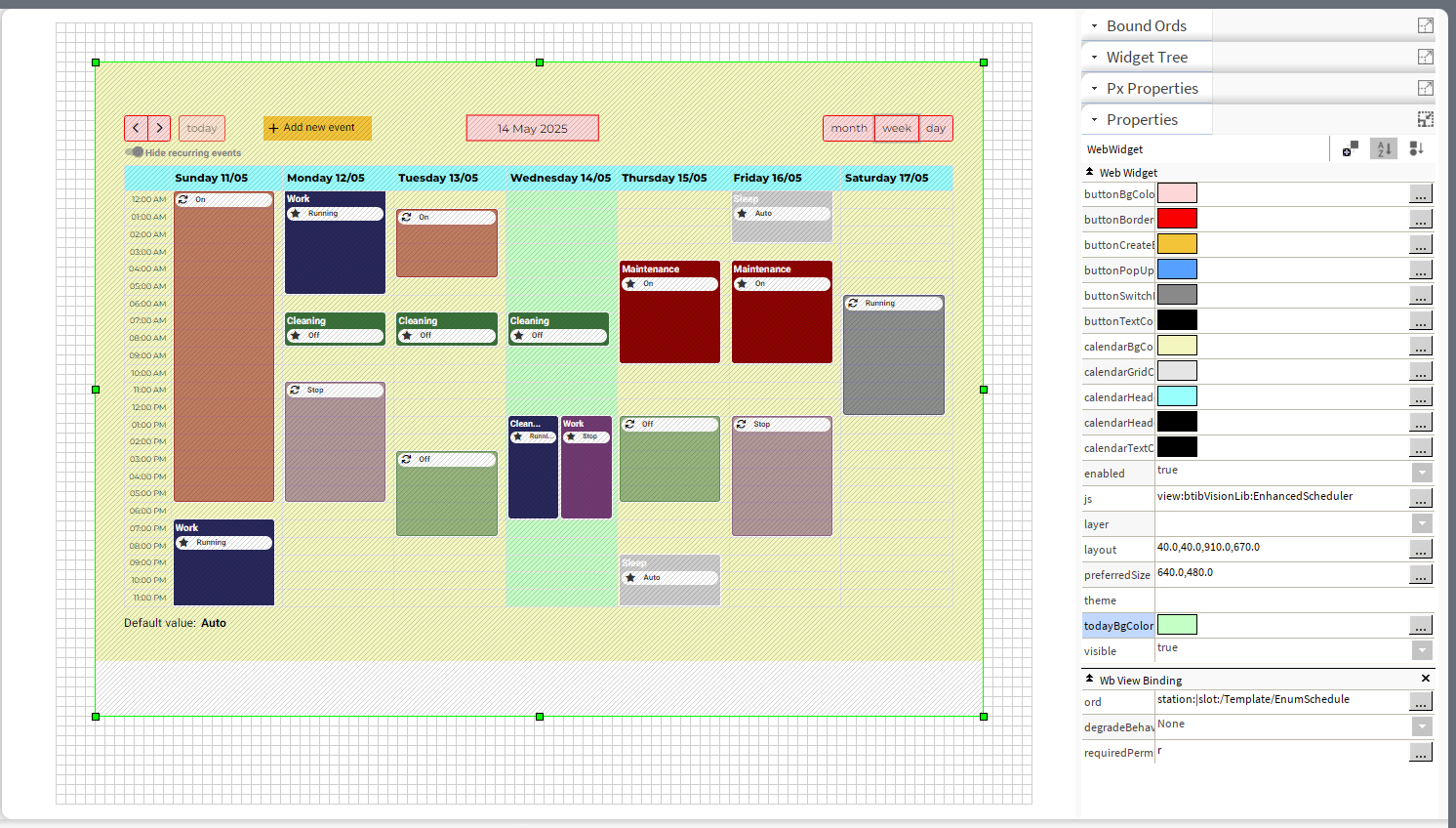Image resolution: width=1456 pixels, height=828 pixels.
Task: Click the today button
Action: [x=201, y=128]
